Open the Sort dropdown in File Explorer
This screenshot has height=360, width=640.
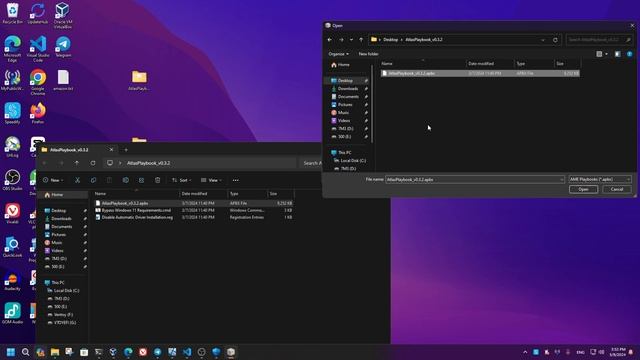(x=182, y=180)
